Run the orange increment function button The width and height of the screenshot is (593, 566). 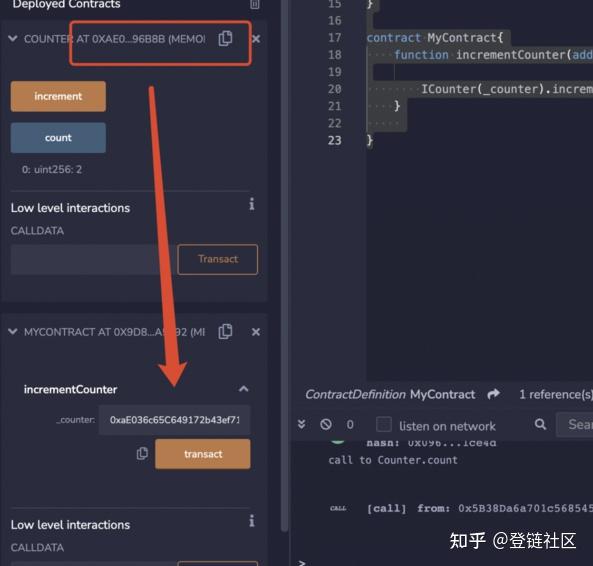click(58, 96)
